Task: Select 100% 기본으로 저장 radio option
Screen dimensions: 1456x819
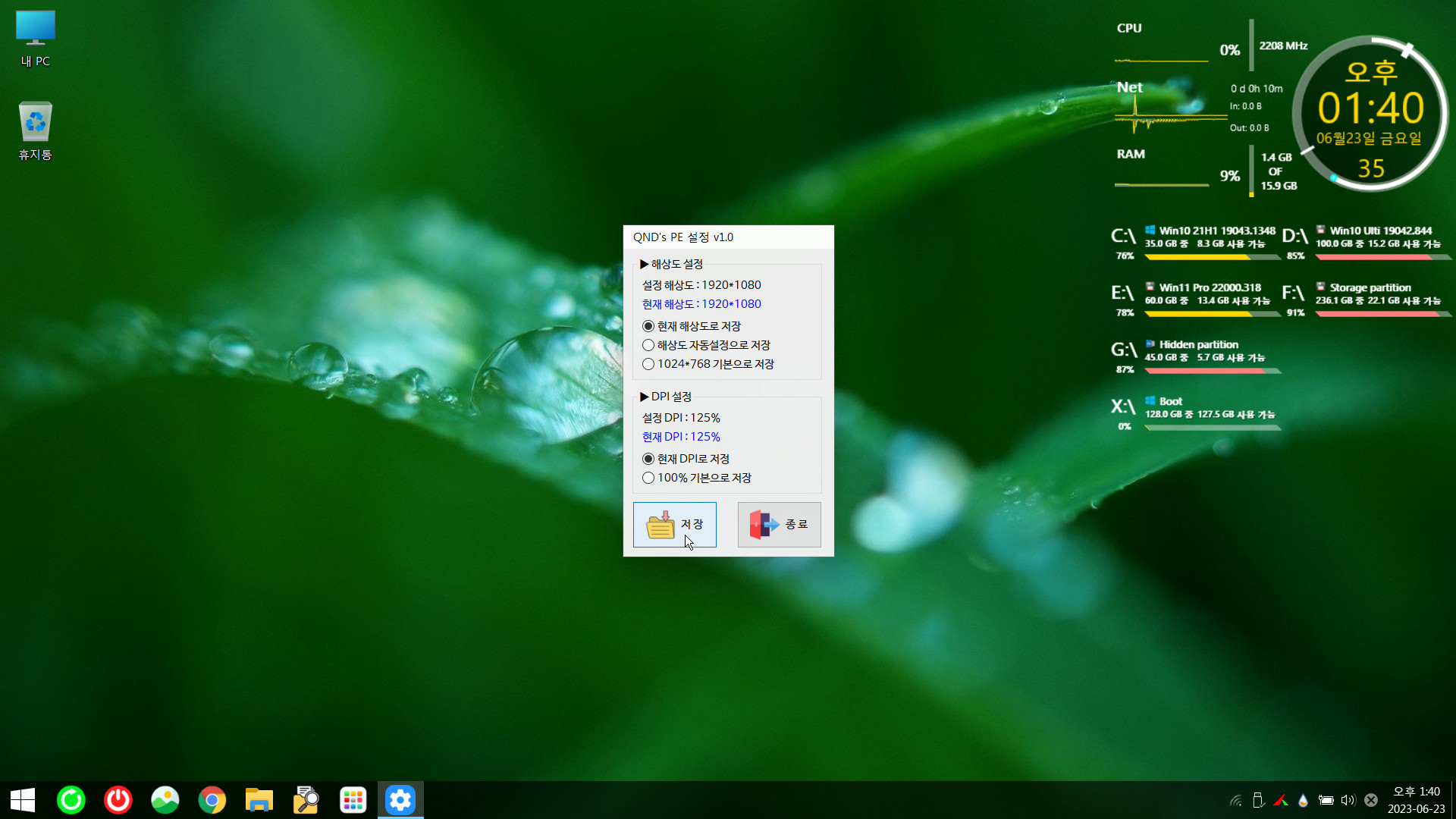Action: coord(697,478)
